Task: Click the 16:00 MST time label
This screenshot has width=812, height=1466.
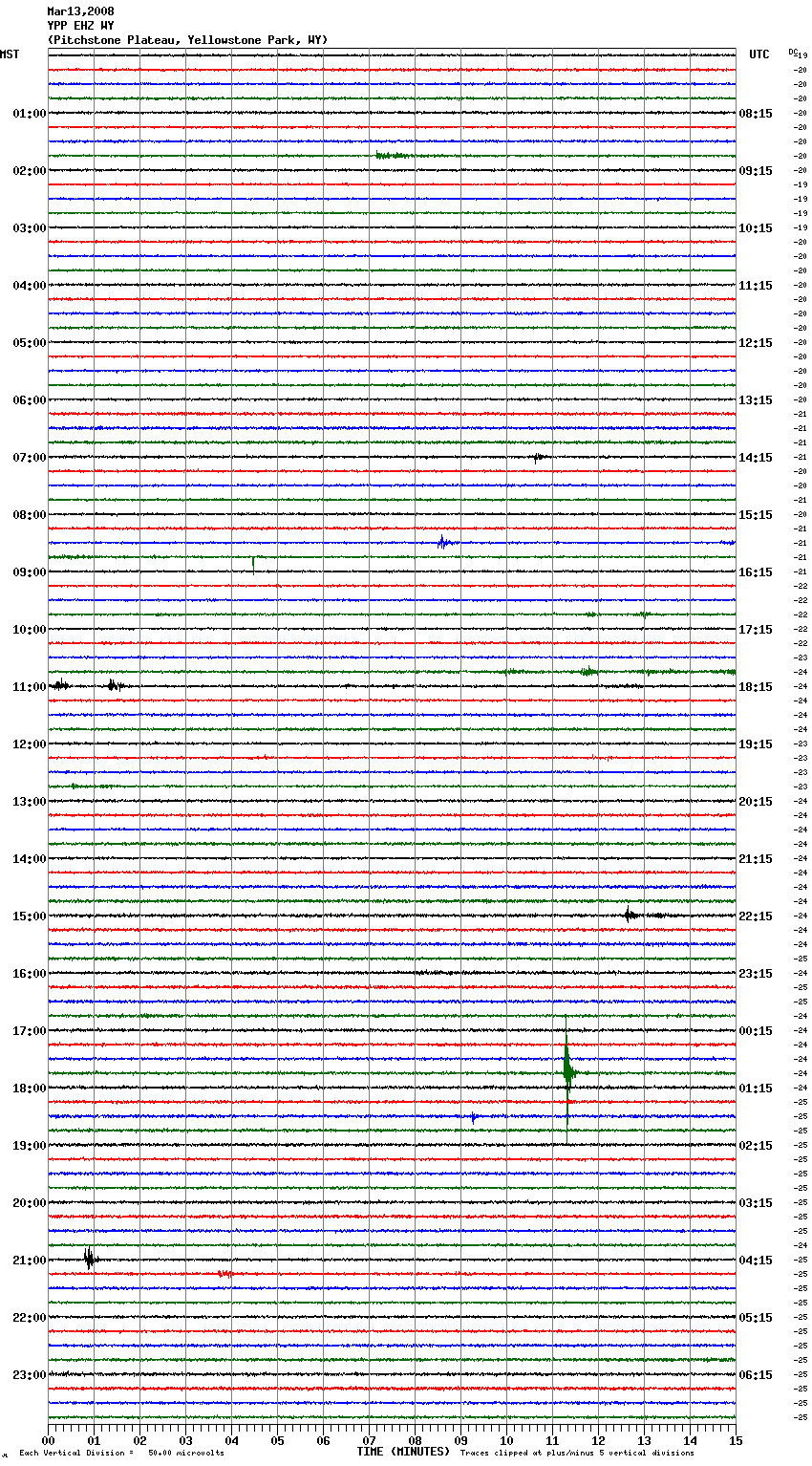Action: pos(30,974)
